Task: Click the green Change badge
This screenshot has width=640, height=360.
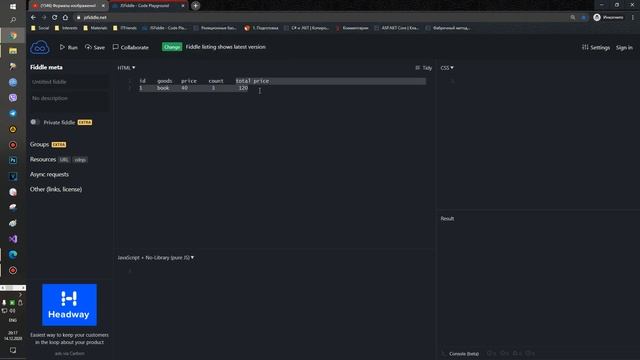Action: pos(172,47)
